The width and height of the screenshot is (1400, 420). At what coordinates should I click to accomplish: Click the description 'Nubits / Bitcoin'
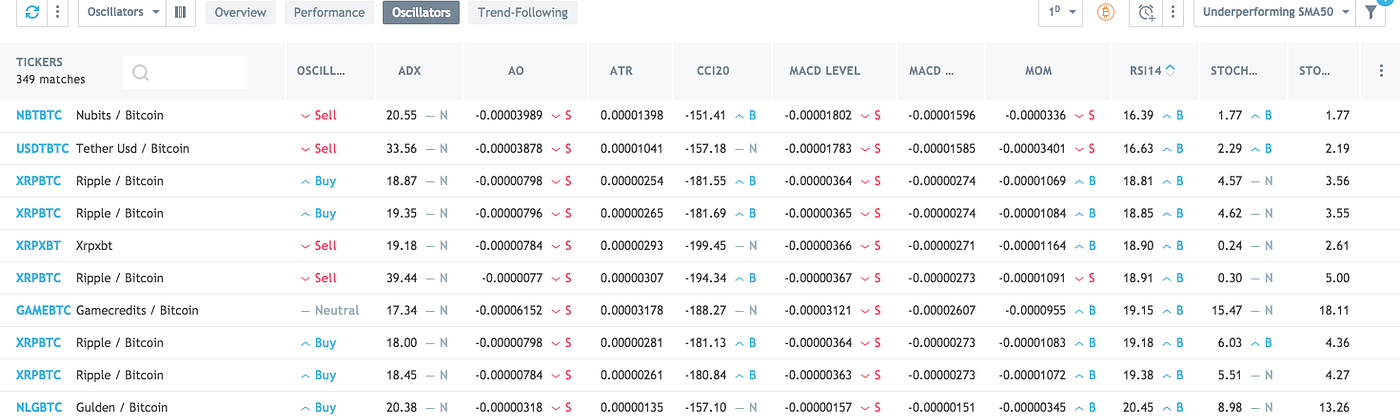click(120, 116)
